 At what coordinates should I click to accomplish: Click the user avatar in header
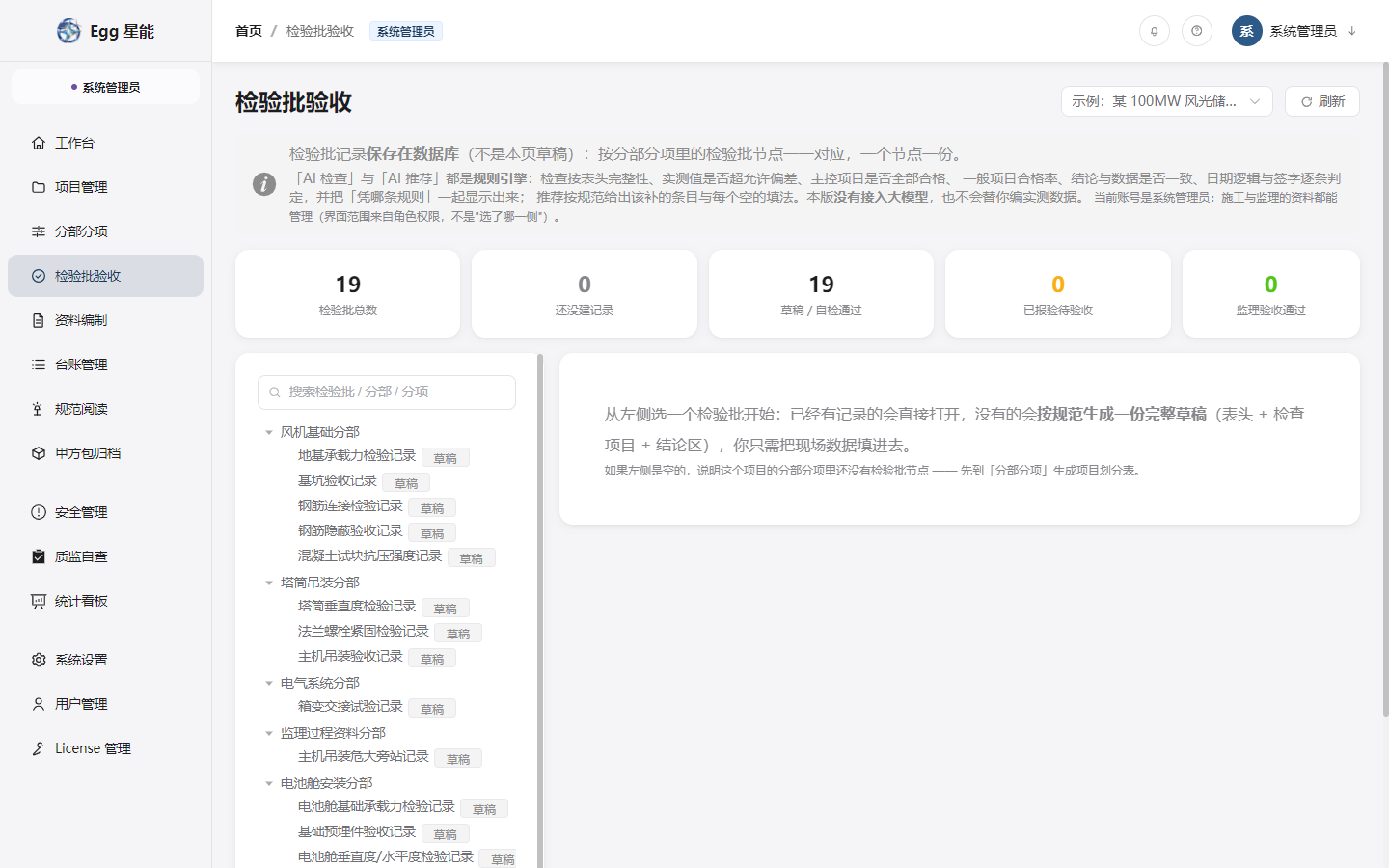[x=1246, y=31]
